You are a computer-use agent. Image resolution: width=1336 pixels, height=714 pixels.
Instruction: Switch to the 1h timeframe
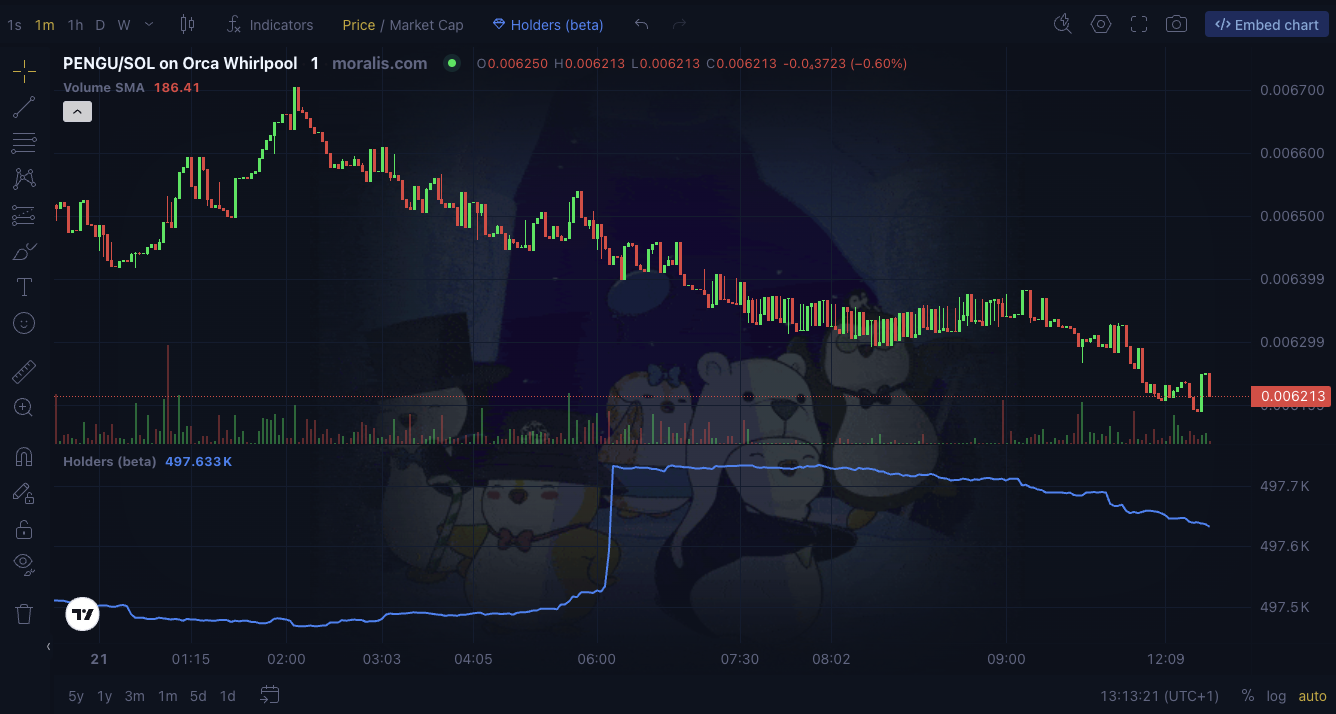(75, 24)
